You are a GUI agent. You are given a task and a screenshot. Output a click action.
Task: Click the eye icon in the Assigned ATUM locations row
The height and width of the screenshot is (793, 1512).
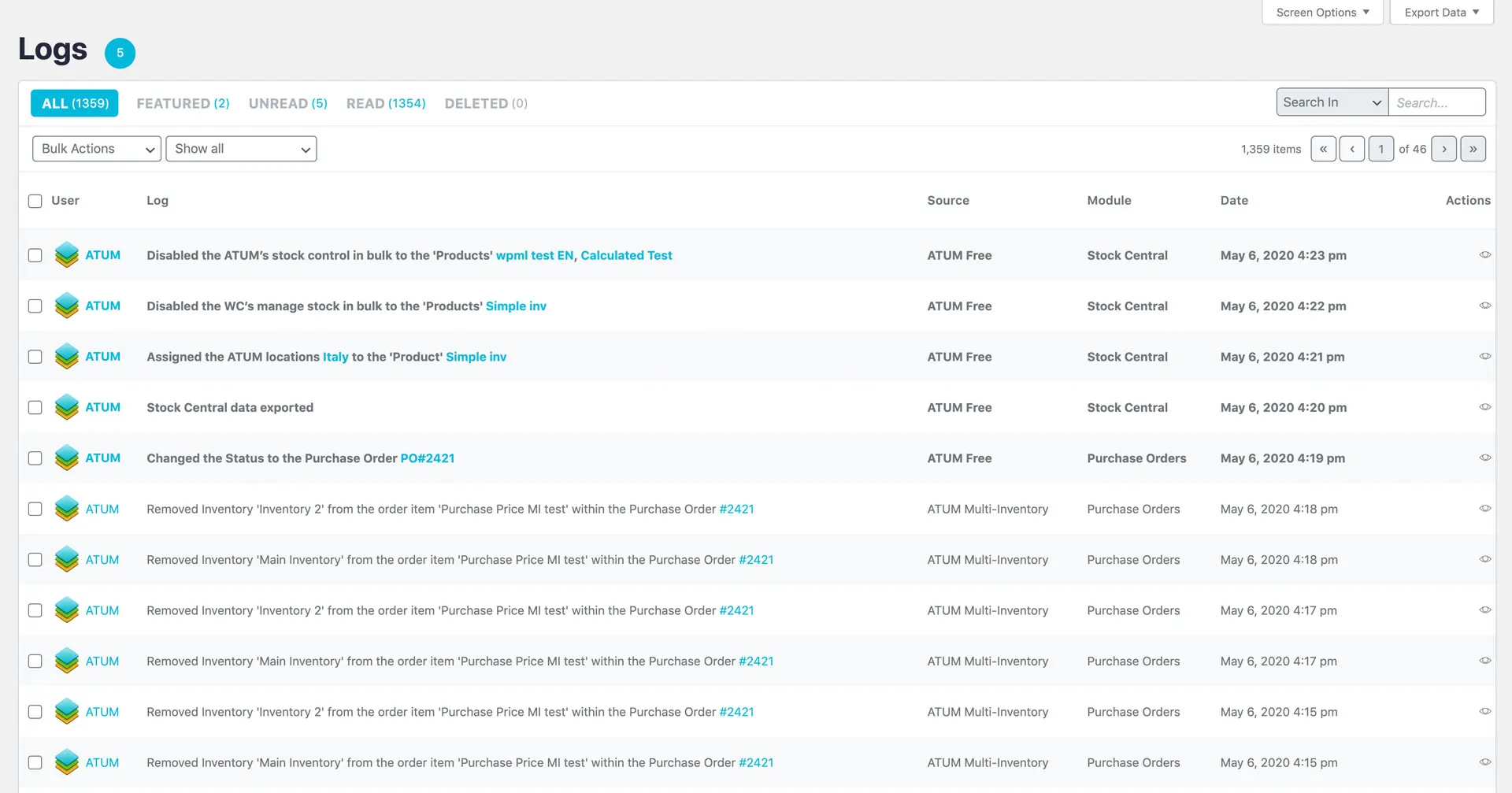pyautogui.click(x=1485, y=356)
